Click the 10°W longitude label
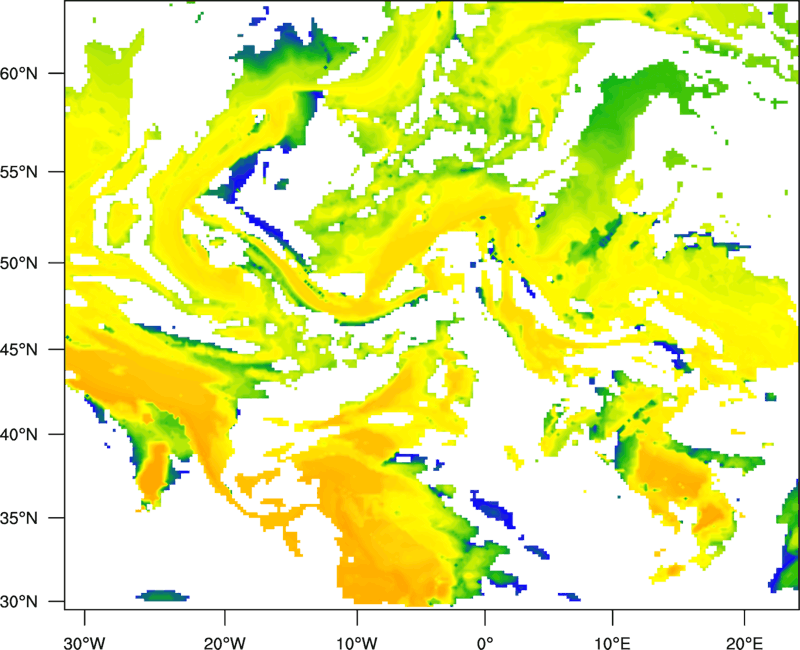 [357, 643]
